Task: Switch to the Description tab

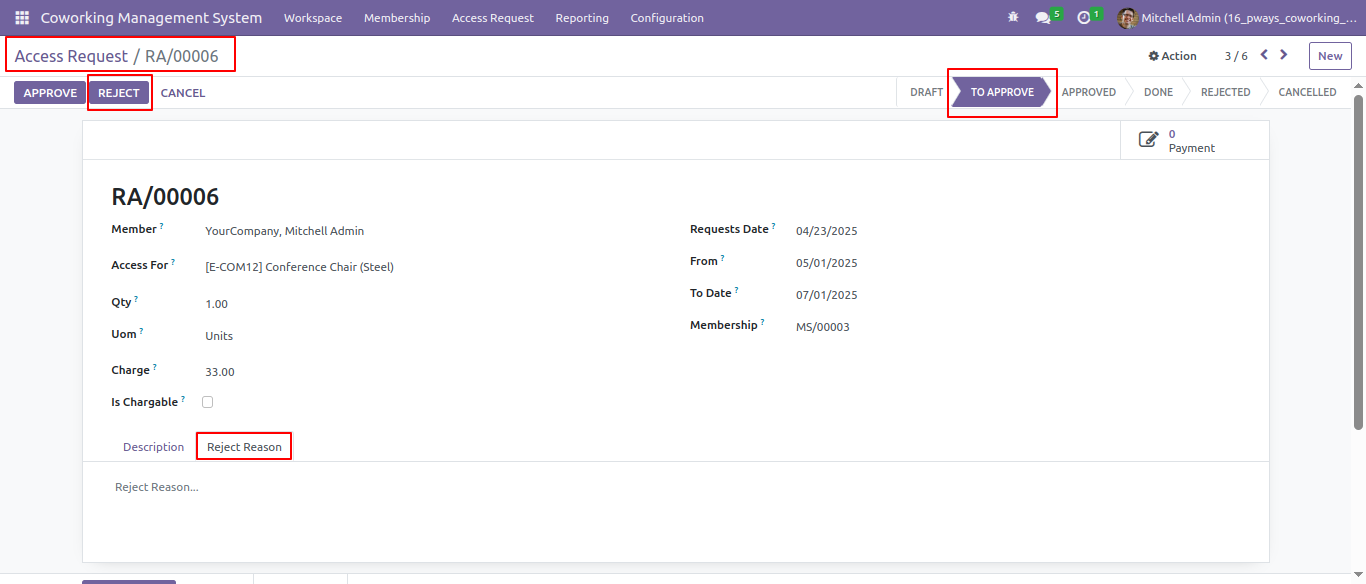Action: pyautogui.click(x=154, y=447)
